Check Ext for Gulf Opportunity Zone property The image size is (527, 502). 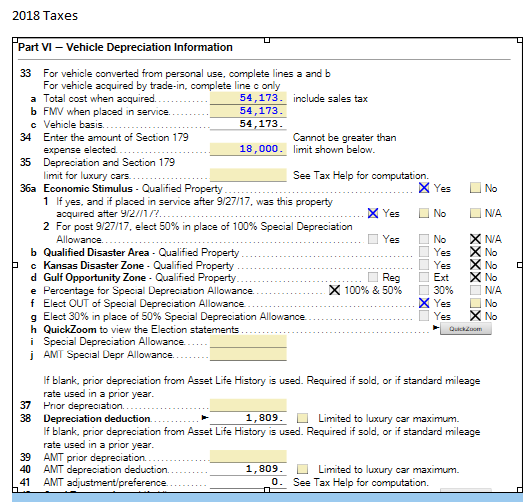[424, 277]
